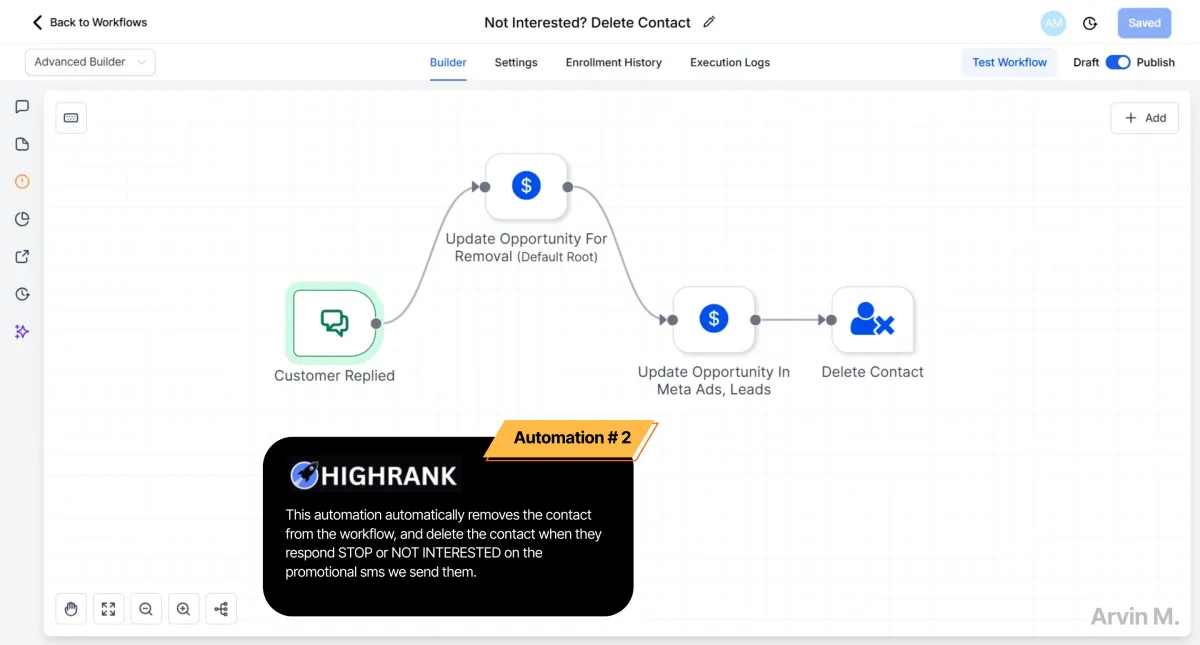Click the Draft label
The height and width of the screenshot is (645, 1200).
(x=1086, y=62)
